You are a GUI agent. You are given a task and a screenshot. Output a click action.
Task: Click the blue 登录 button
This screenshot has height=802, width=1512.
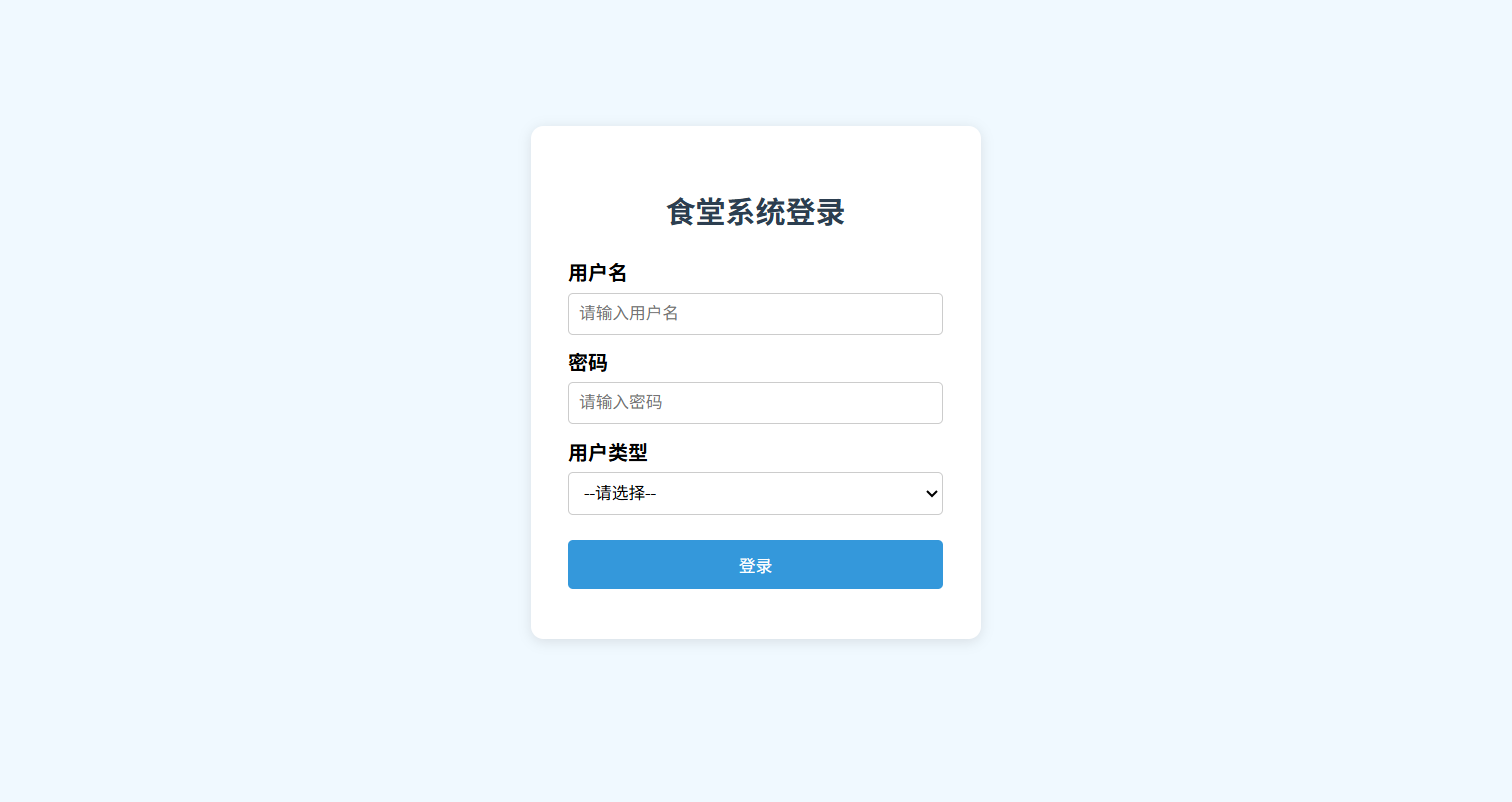point(755,565)
